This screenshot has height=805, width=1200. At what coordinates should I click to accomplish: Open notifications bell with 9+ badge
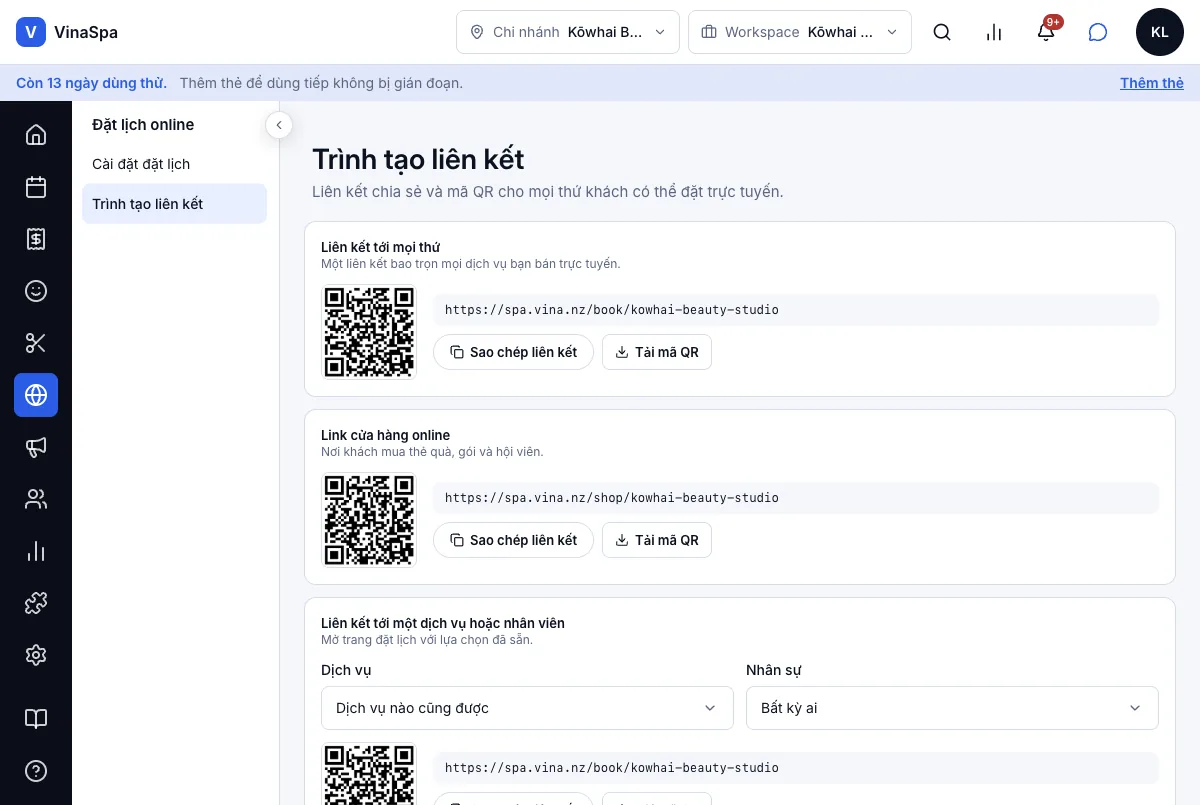[x=1046, y=32]
